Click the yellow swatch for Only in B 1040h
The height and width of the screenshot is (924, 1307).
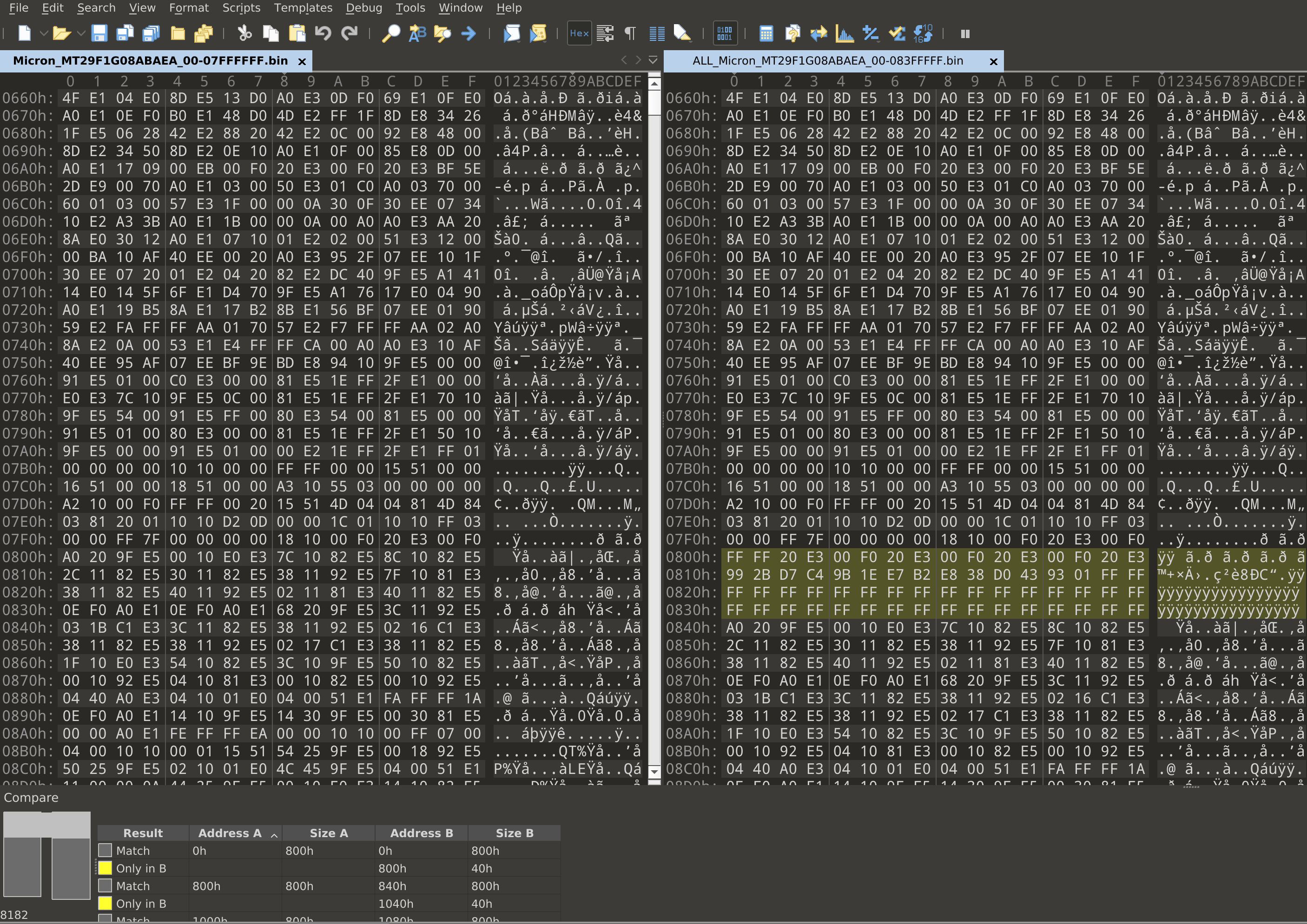[x=105, y=903]
